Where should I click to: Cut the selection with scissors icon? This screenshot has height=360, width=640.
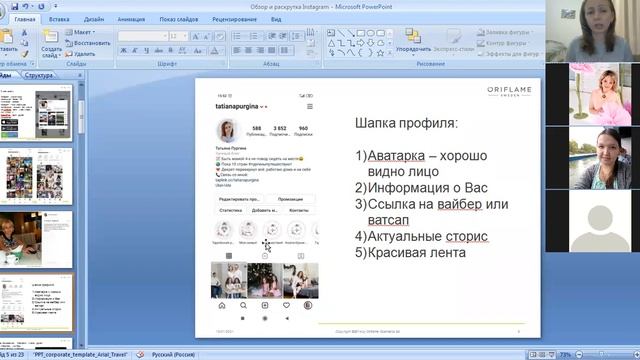pos(24,33)
